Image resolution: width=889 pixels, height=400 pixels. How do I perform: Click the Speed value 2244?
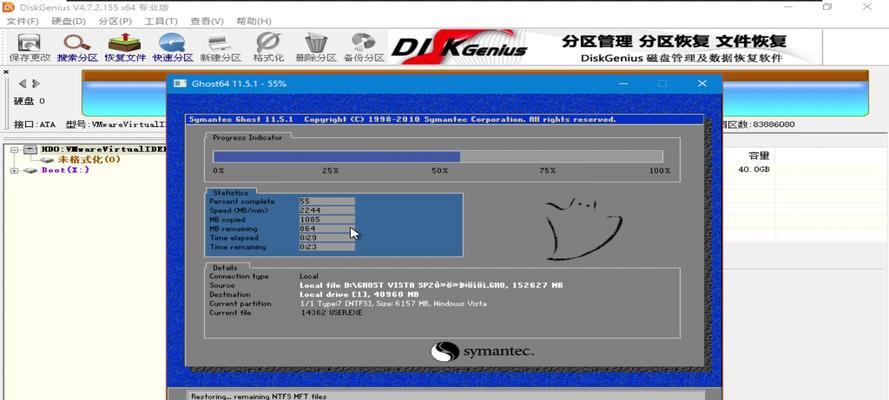(327, 210)
